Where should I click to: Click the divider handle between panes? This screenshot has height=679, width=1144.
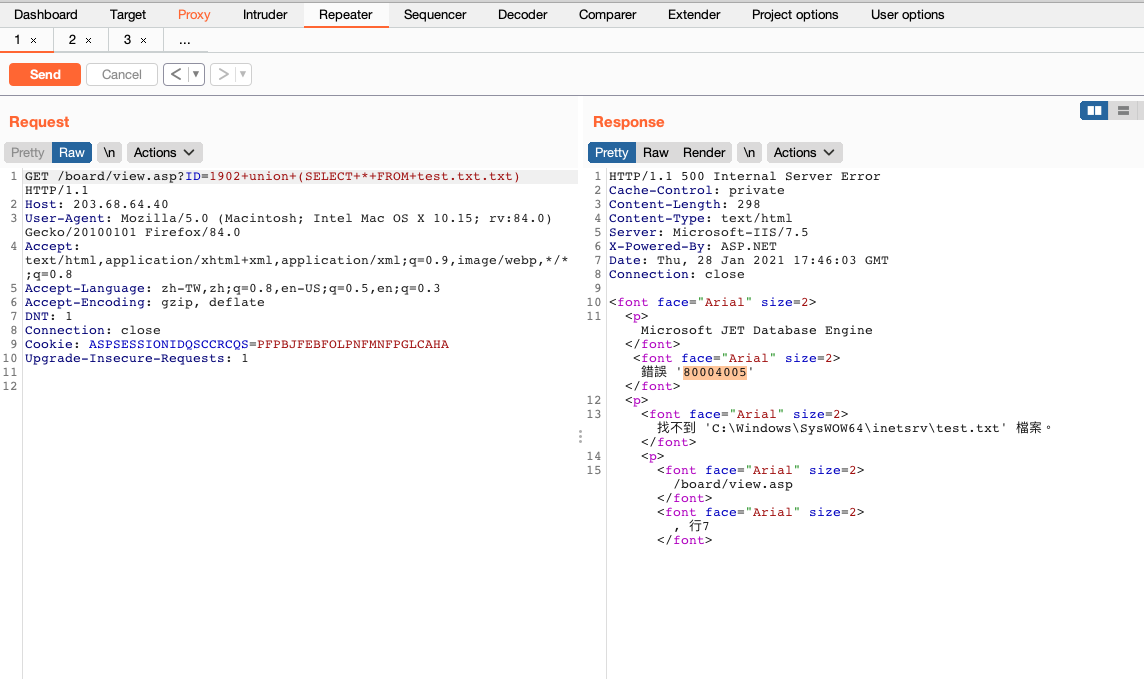pyautogui.click(x=580, y=436)
